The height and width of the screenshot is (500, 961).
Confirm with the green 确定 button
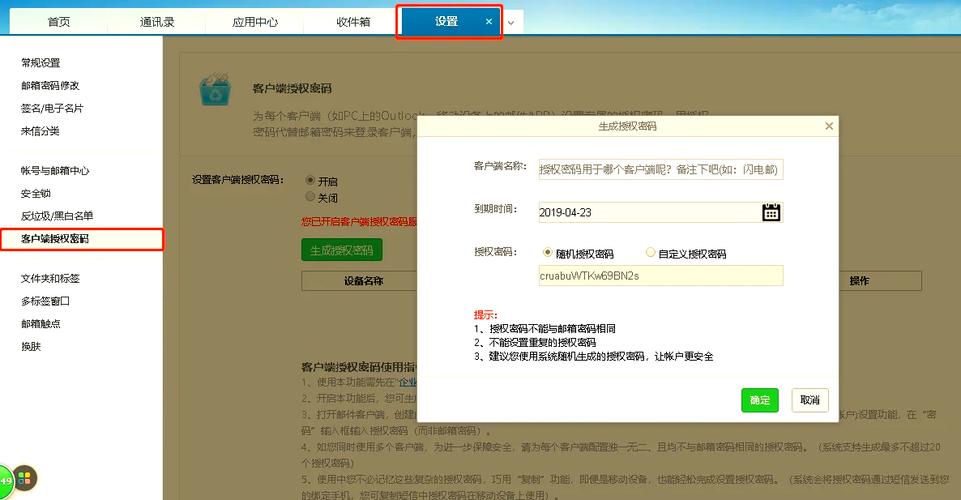(760, 400)
